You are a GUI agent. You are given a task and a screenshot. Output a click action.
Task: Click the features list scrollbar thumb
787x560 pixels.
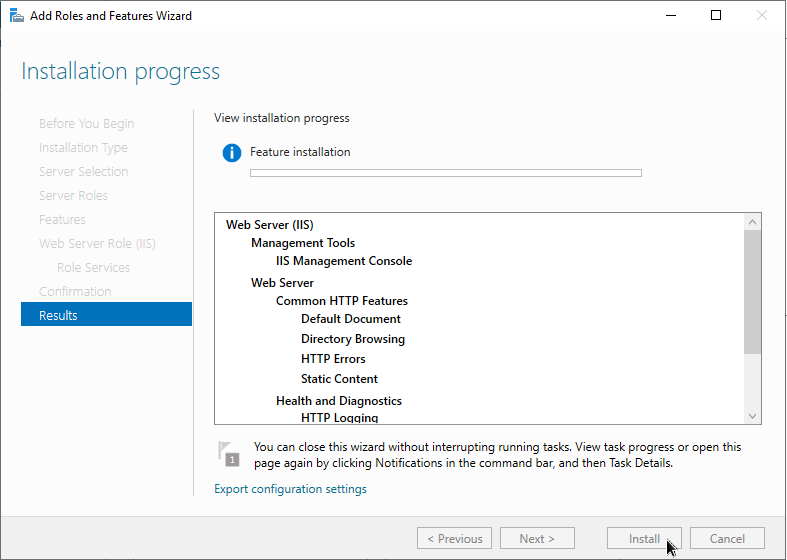[752, 292]
